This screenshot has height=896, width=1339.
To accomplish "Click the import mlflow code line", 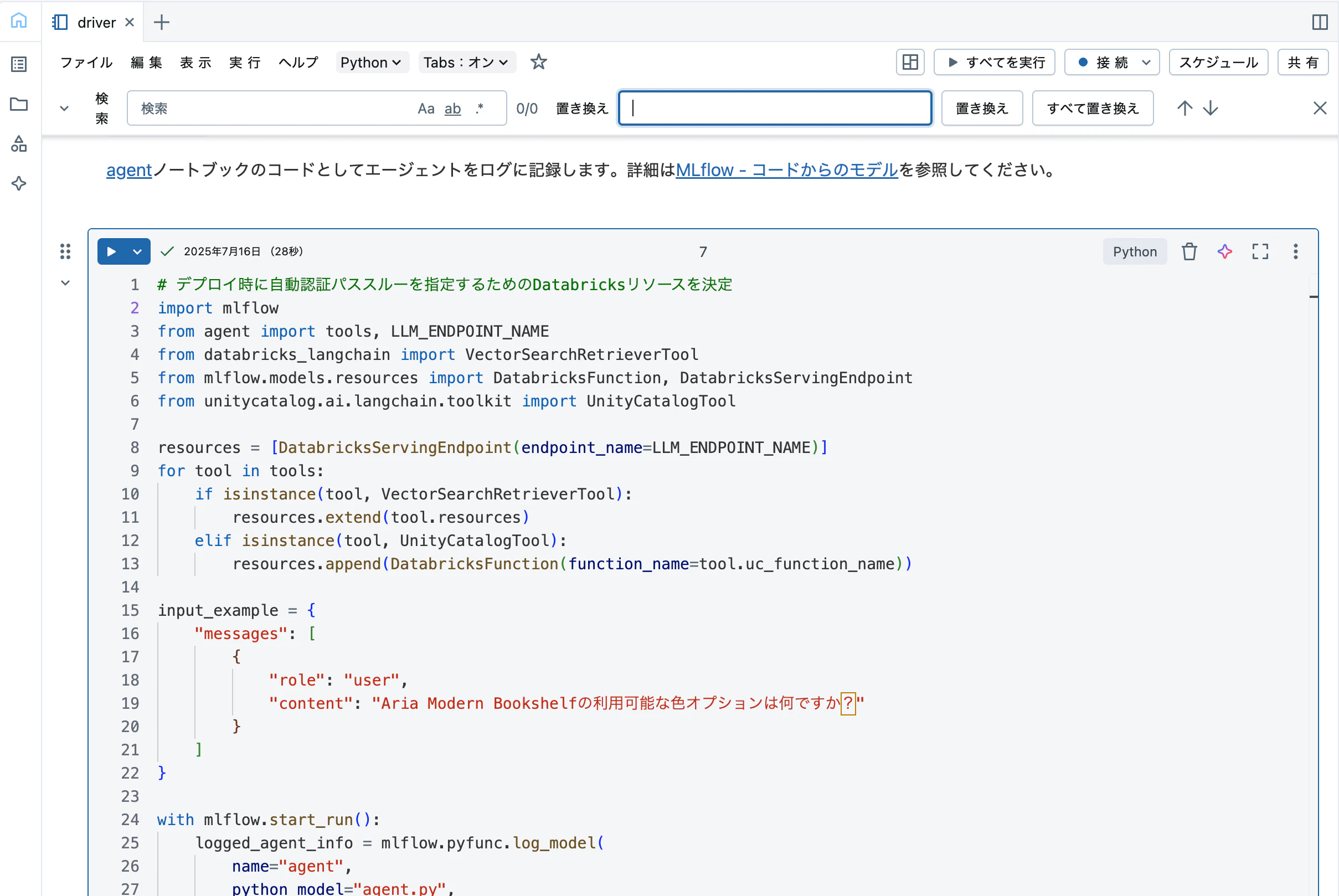I will [x=218, y=308].
